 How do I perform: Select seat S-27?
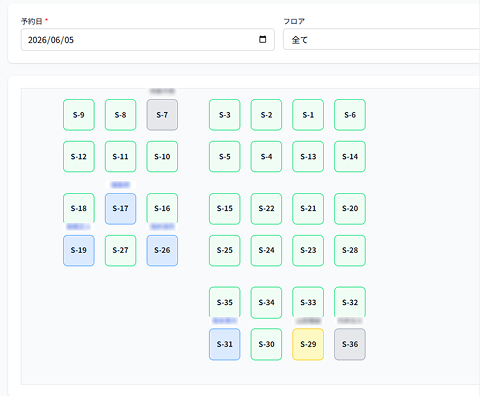point(120,250)
